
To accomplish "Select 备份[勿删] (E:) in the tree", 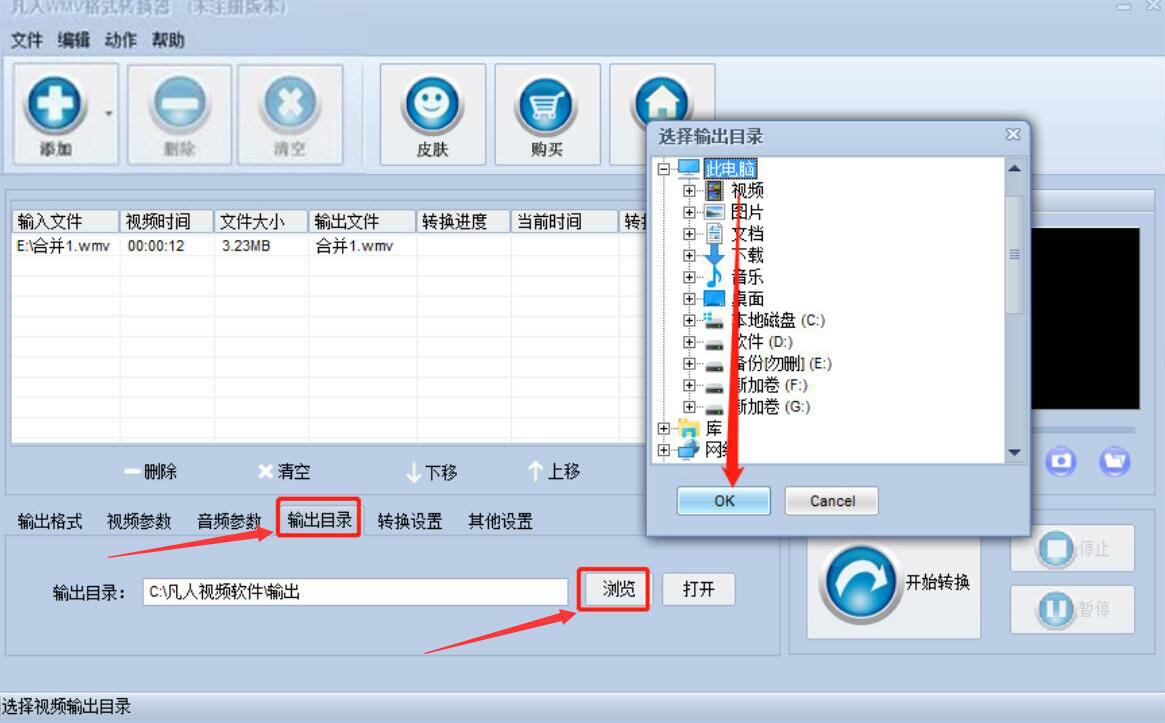I will [782, 364].
